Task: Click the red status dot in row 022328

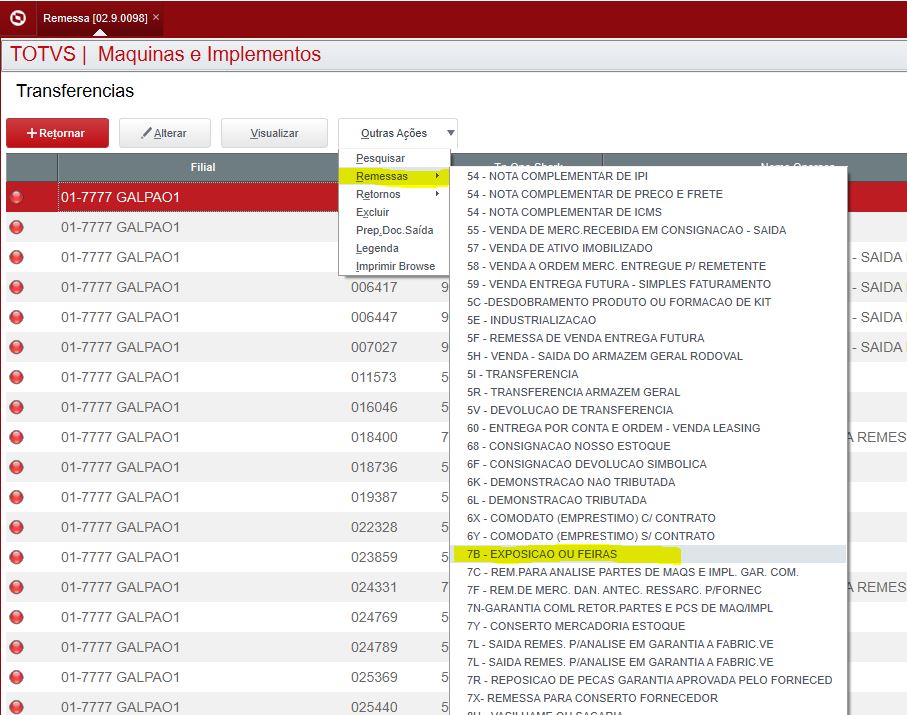Action: point(17,527)
